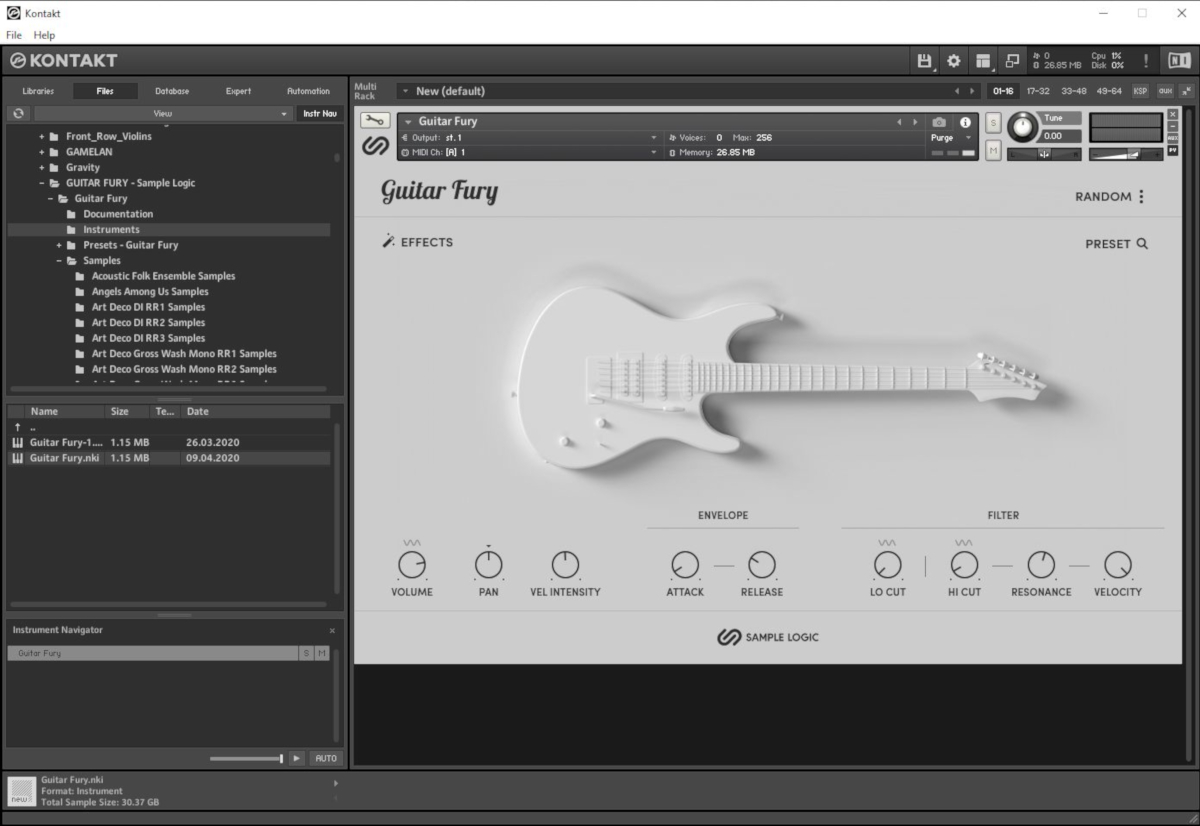1200x826 pixels.
Task: Show instrument info icon
Action: pyautogui.click(x=965, y=122)
